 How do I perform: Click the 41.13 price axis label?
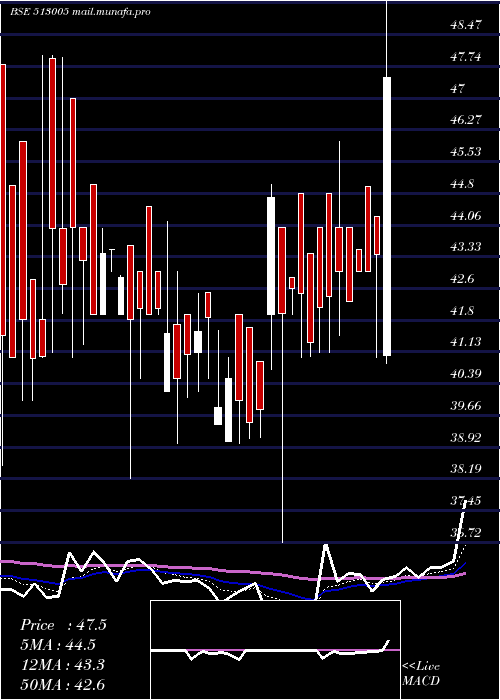click(x=466, y=342)
